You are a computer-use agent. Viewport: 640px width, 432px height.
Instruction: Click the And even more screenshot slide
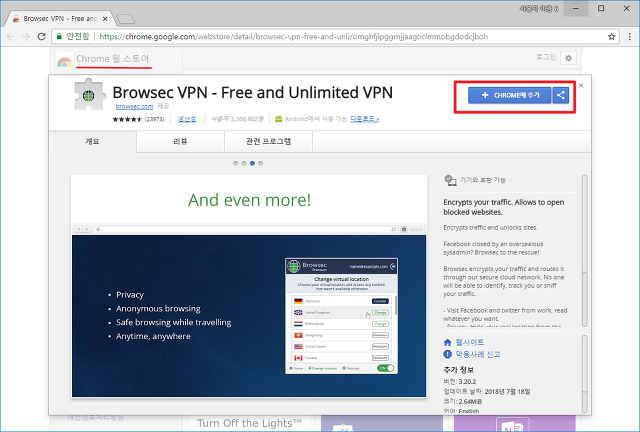coord(249,286)
